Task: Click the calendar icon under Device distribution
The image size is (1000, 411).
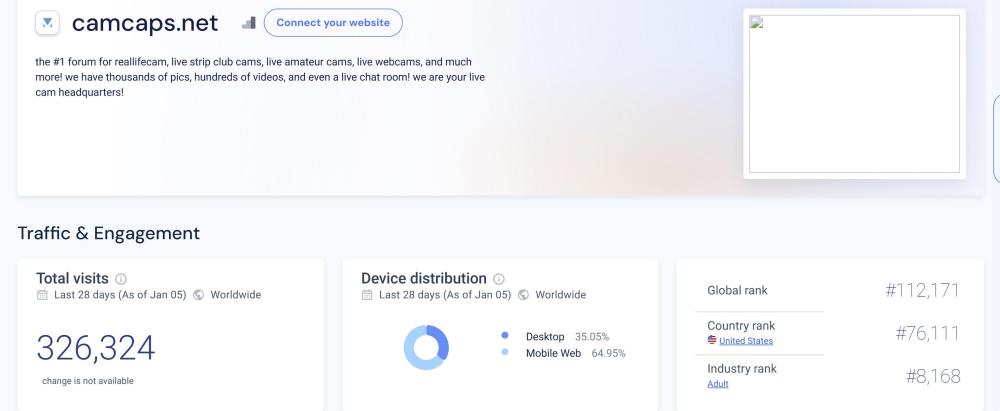Action: click(x=367, y=295)
